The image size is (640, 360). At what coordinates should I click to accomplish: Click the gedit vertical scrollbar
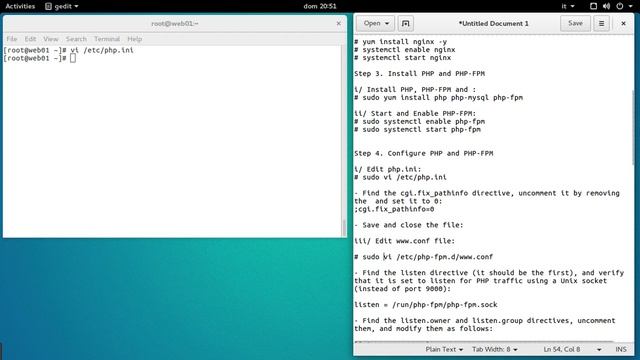pyautogui.click(x=633, y=127)
